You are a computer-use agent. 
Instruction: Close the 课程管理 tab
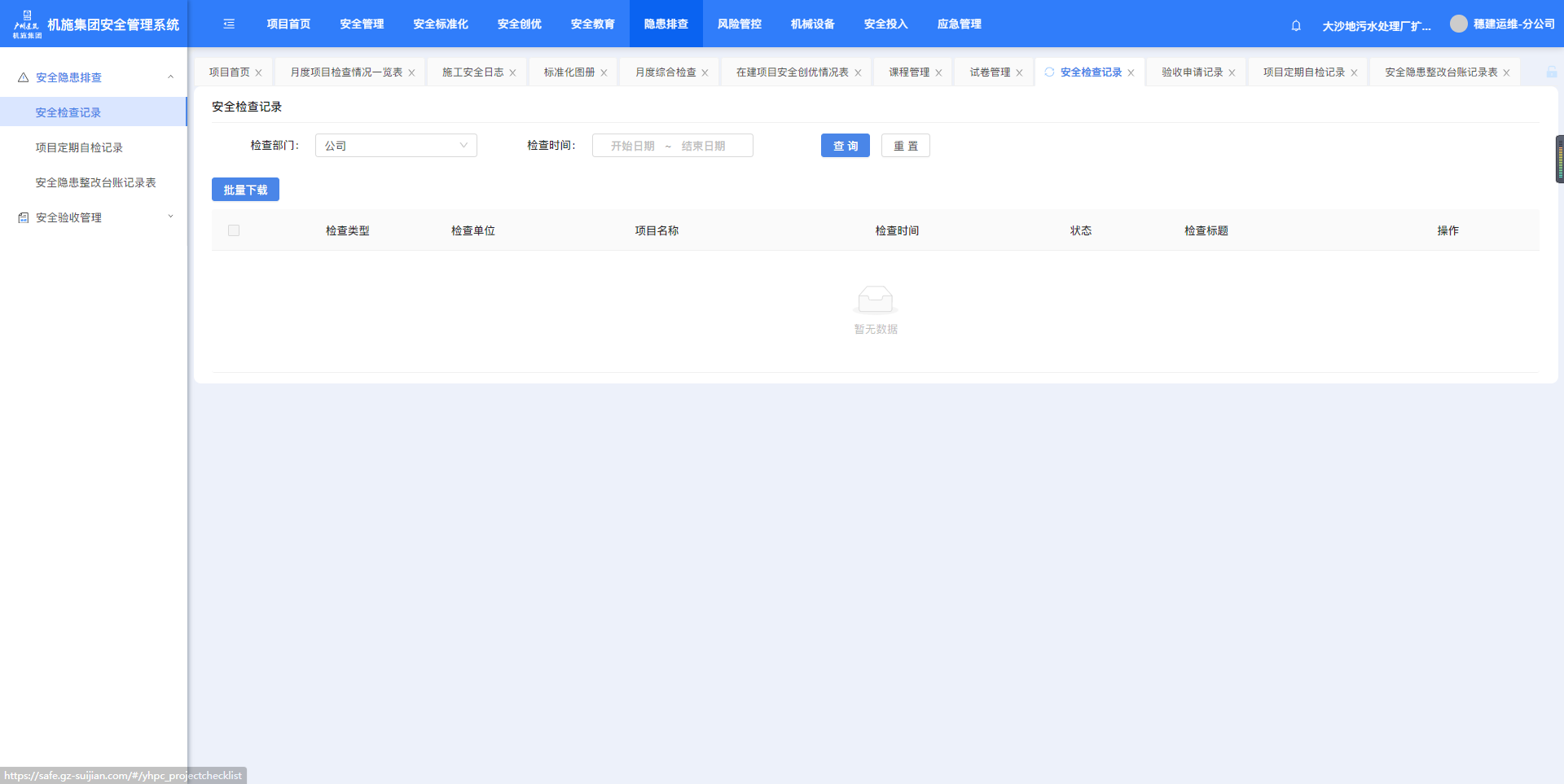[x=938, y=73]
